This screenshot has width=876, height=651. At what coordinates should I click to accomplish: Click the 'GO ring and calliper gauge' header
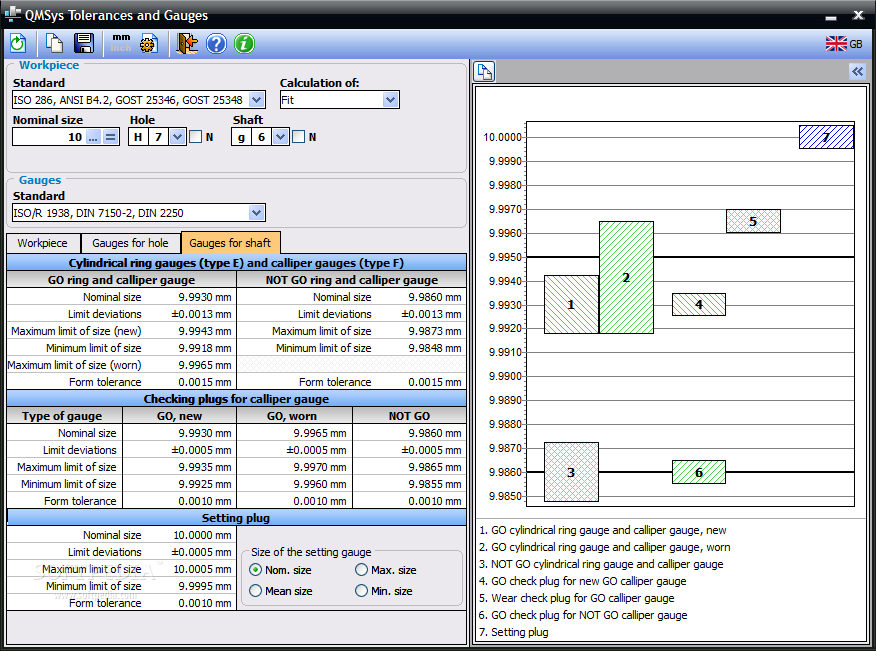(121, 280)
